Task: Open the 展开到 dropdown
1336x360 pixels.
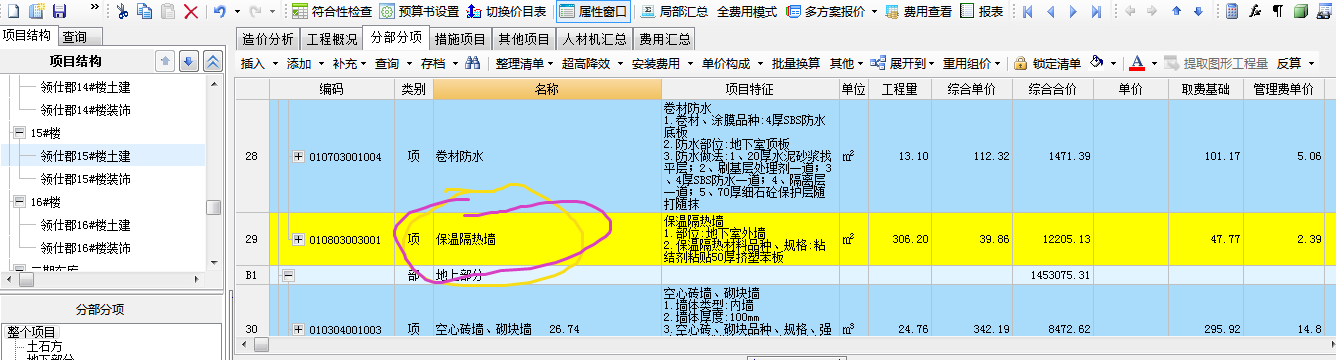Action: pos(903,63)
